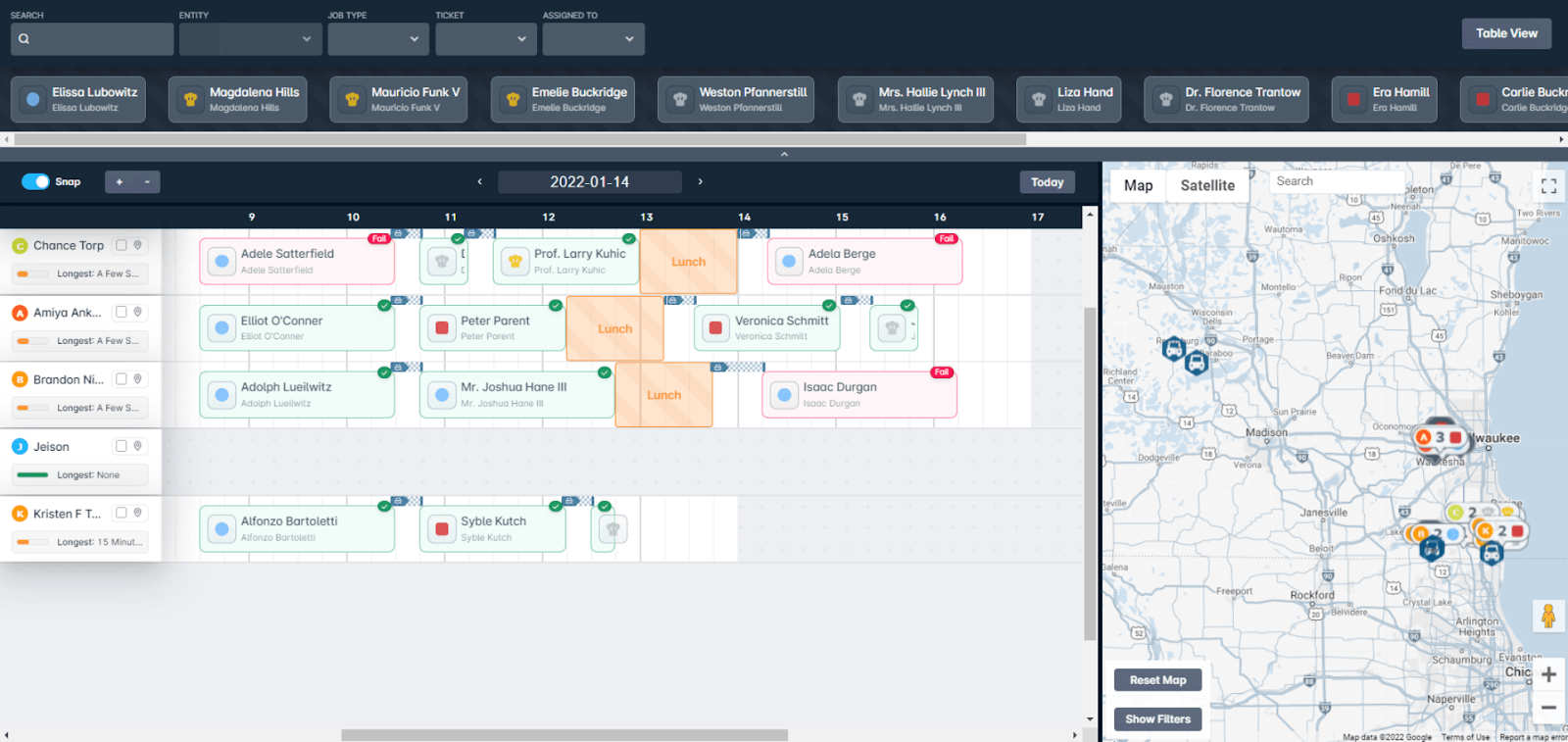This screenshot has height=742, width=1568.
Task: Click the fullscreen icon on the map
Action: point(1548,186)
